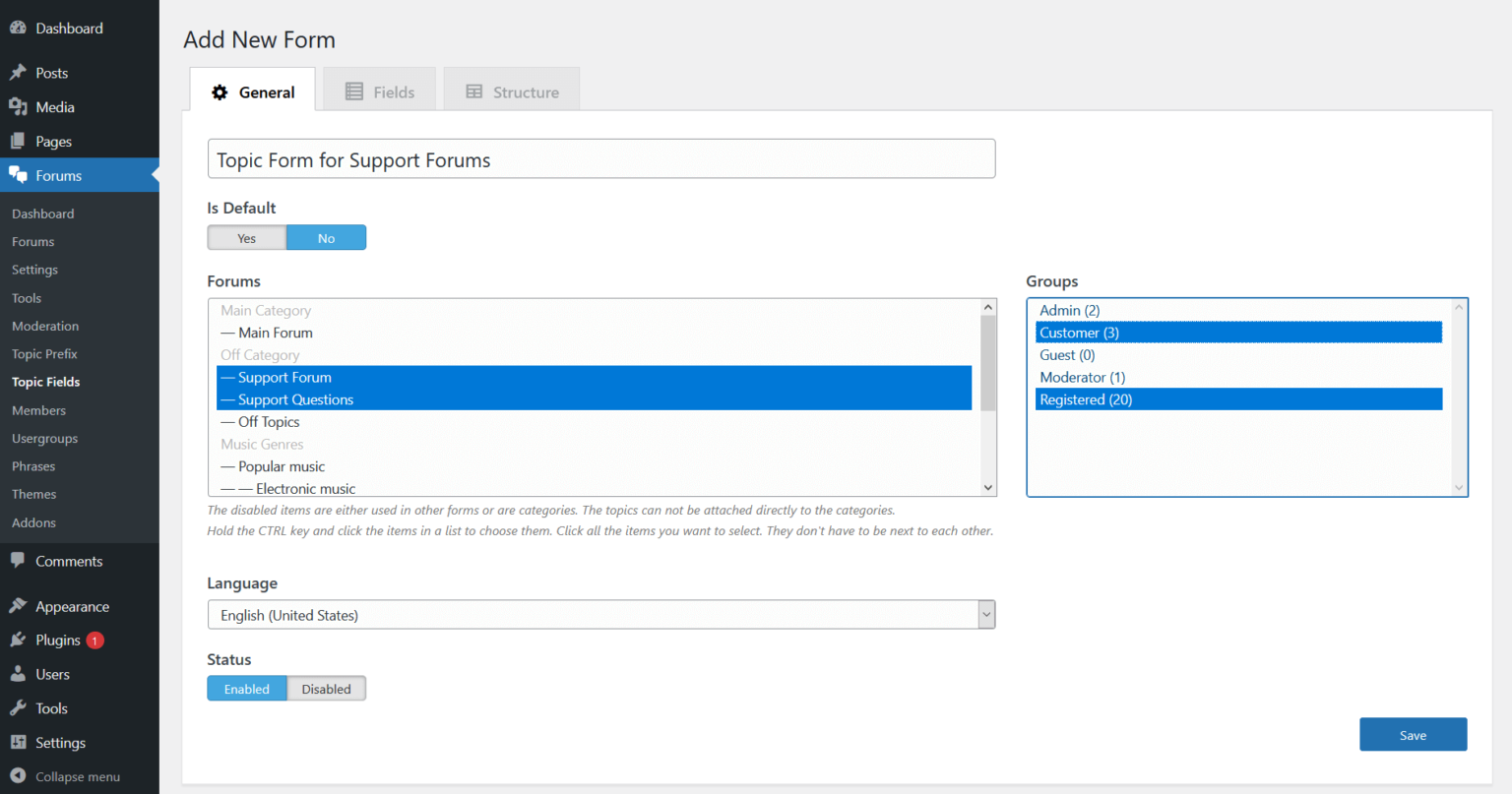Click the Plugins plug icon
This screenshot has height=794, width=1512.
pyautogui.click(x=18, y=640)
